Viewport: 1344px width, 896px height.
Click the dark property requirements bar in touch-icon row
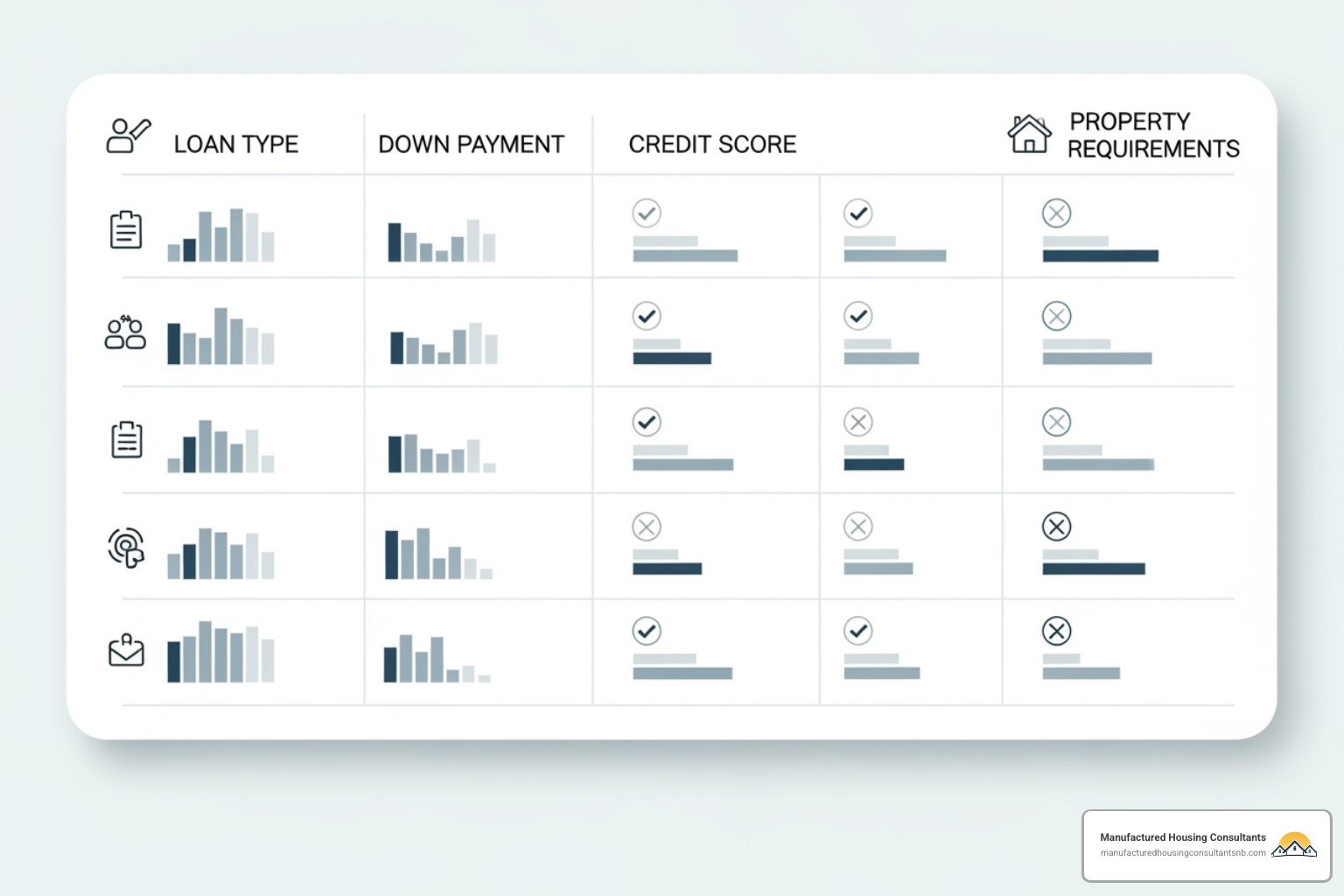pyautogui.click(x=1094, y=569)
